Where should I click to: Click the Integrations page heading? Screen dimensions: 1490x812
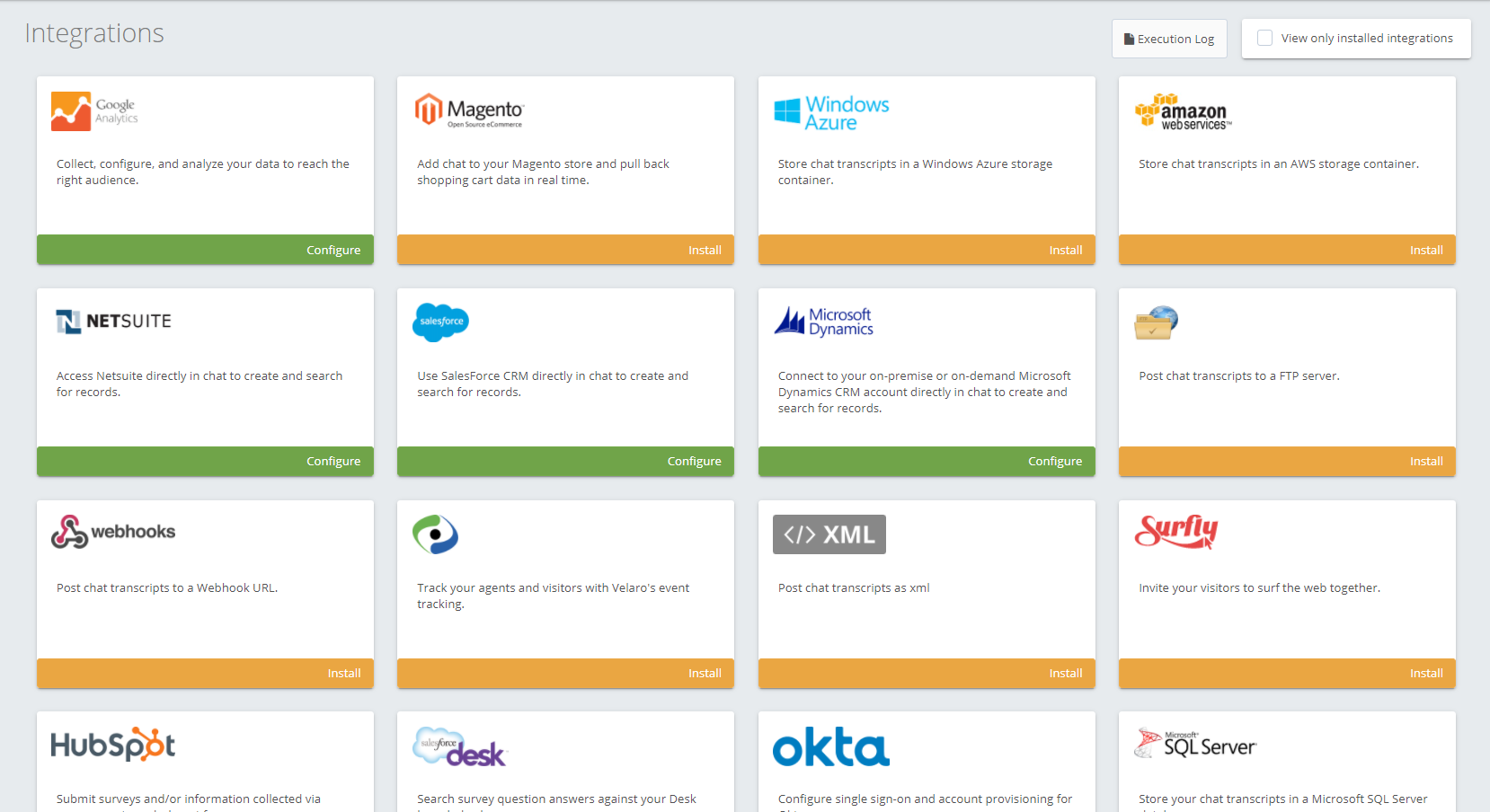point(94,33)
